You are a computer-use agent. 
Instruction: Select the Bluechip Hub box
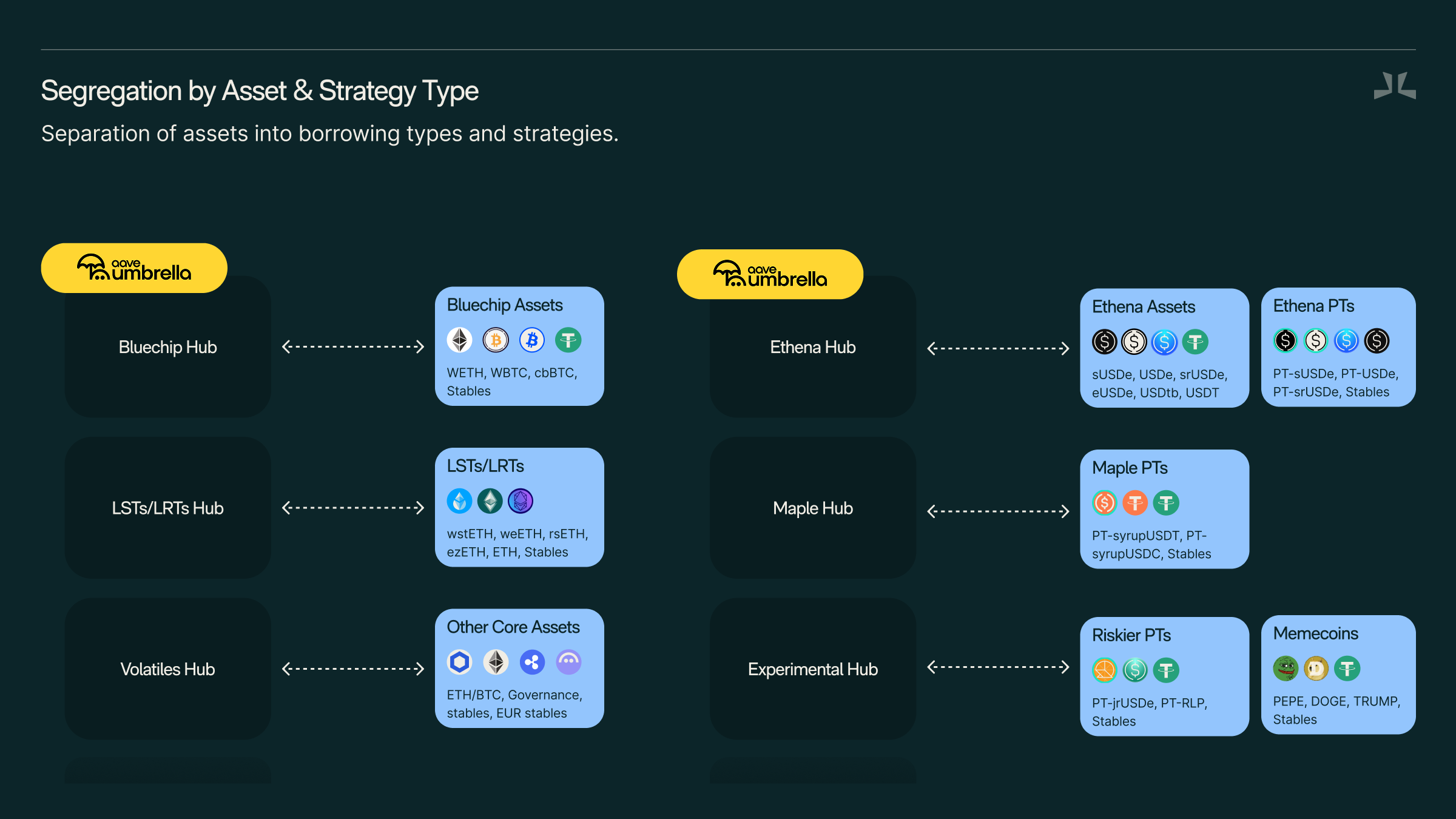click(168, 346)
